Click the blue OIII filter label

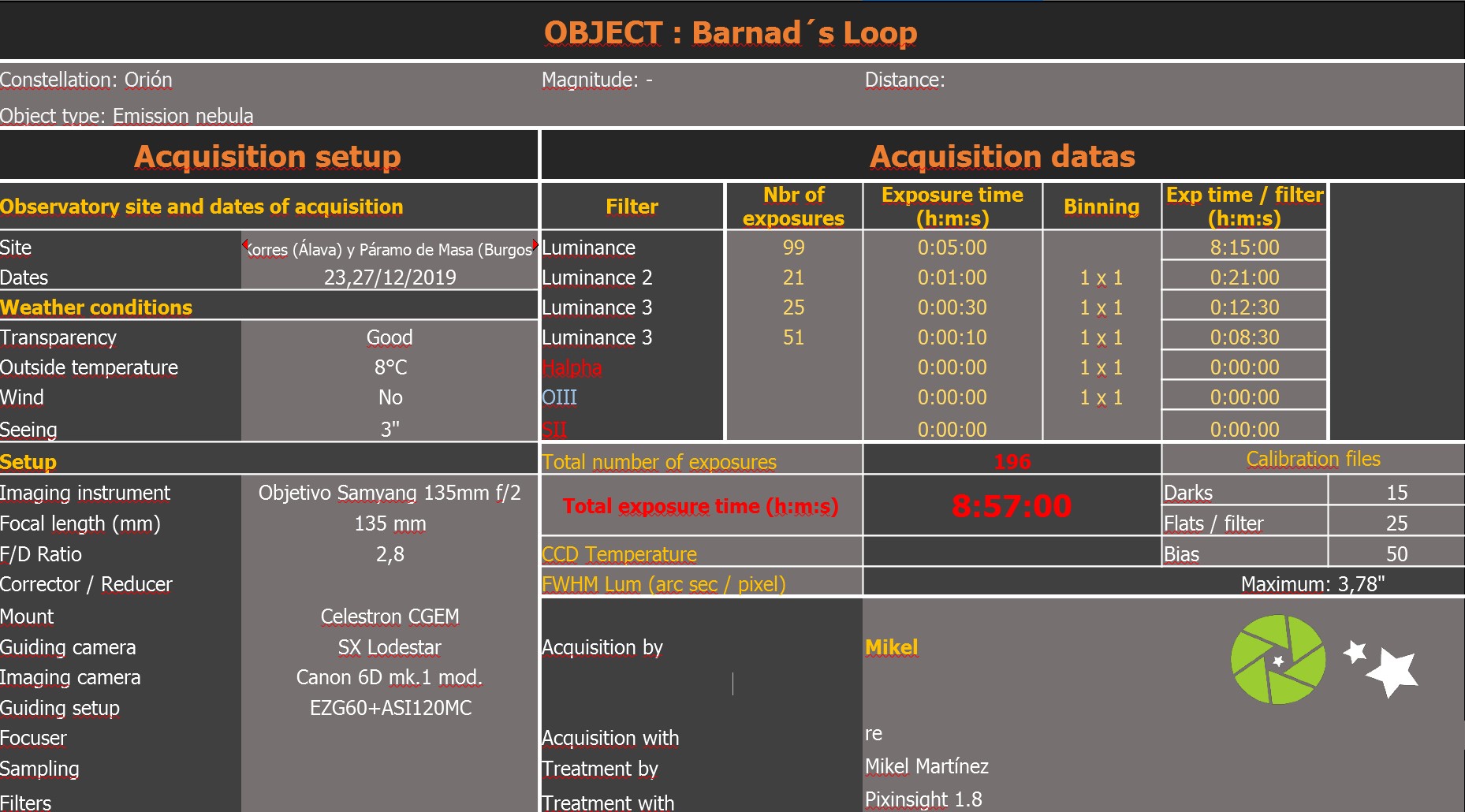click(560, 397)
